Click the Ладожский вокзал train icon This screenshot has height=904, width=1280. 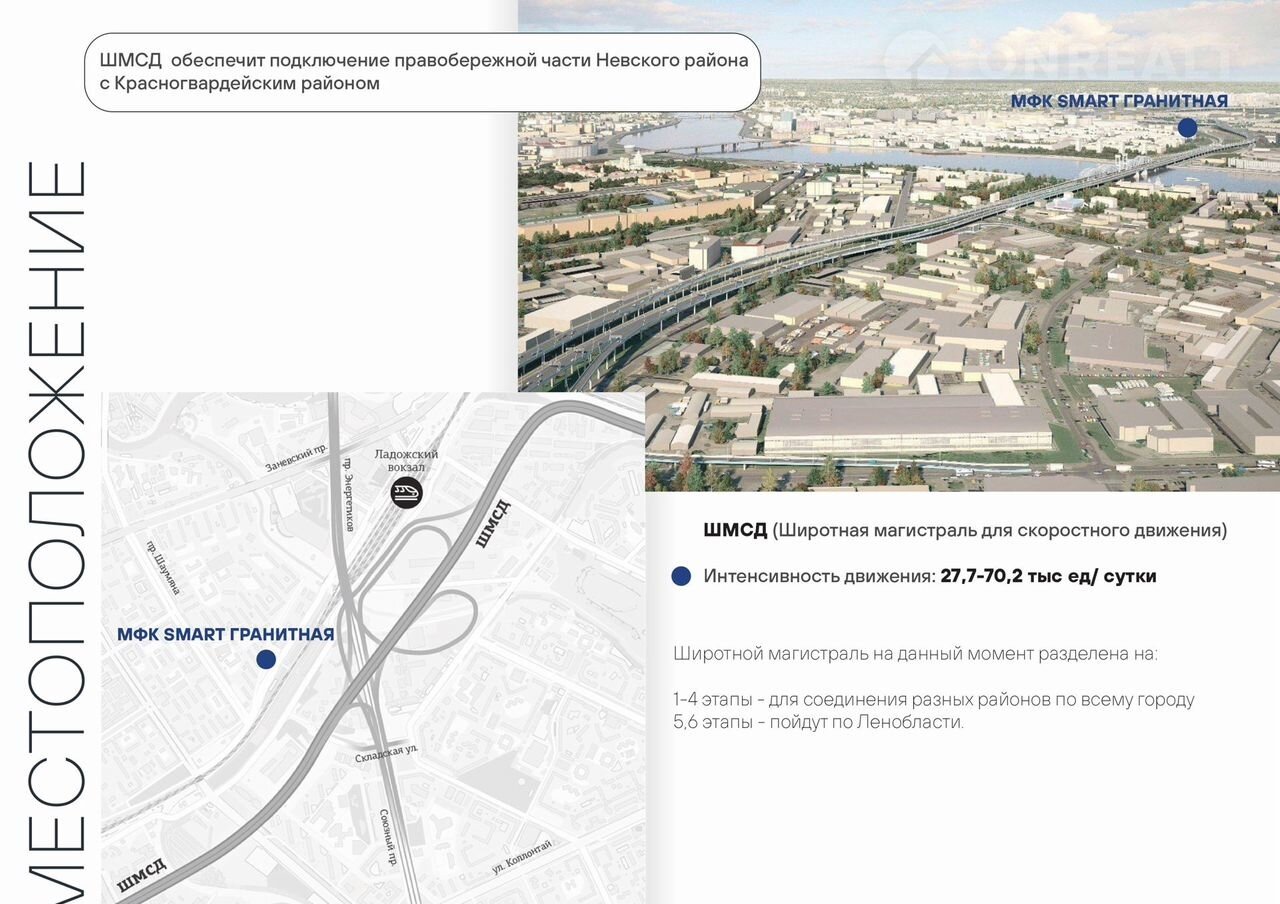pos(406,492)
